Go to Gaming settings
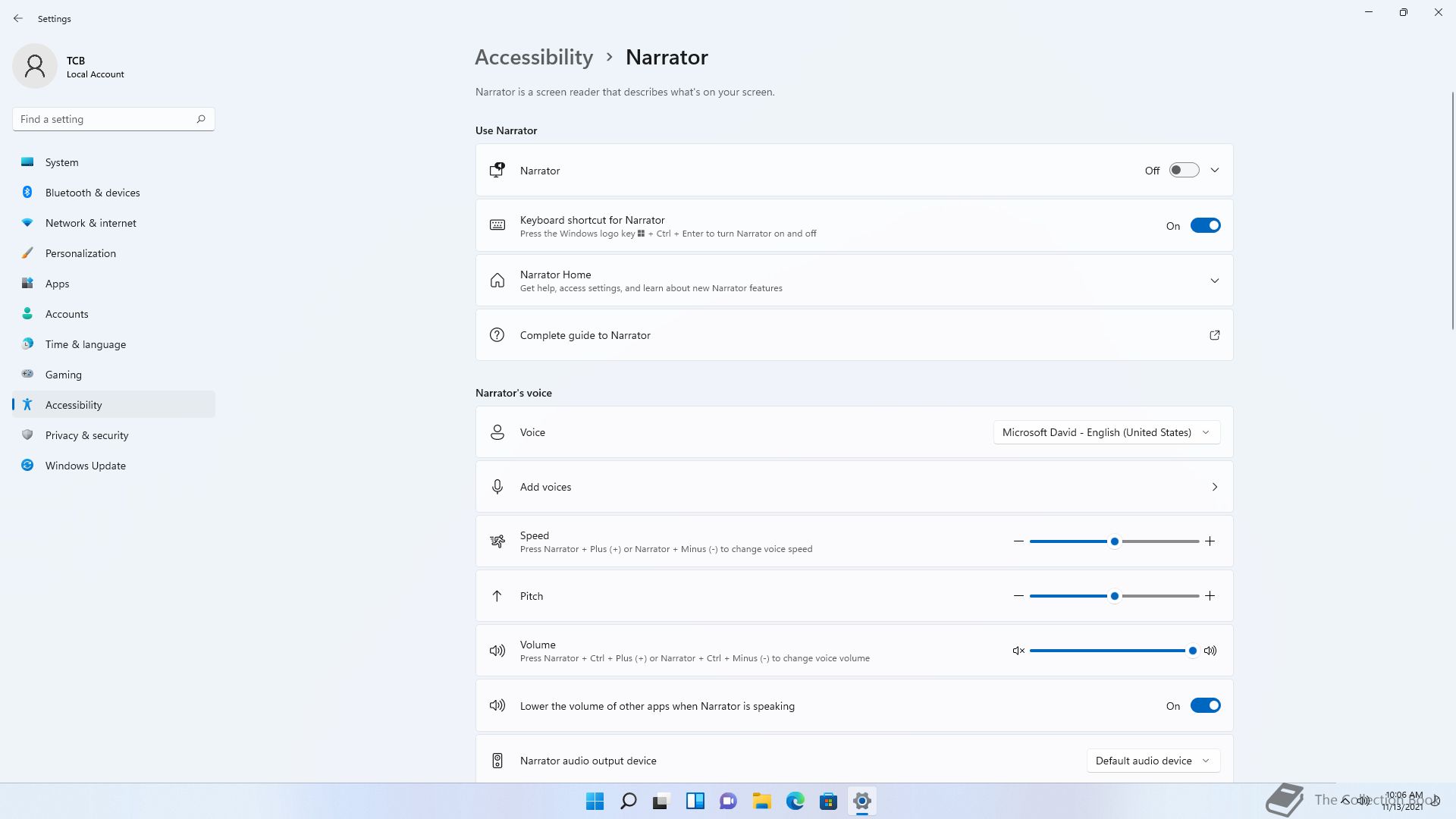The width and height of the screenshot is (1456, 819). [x=114, y=375]
